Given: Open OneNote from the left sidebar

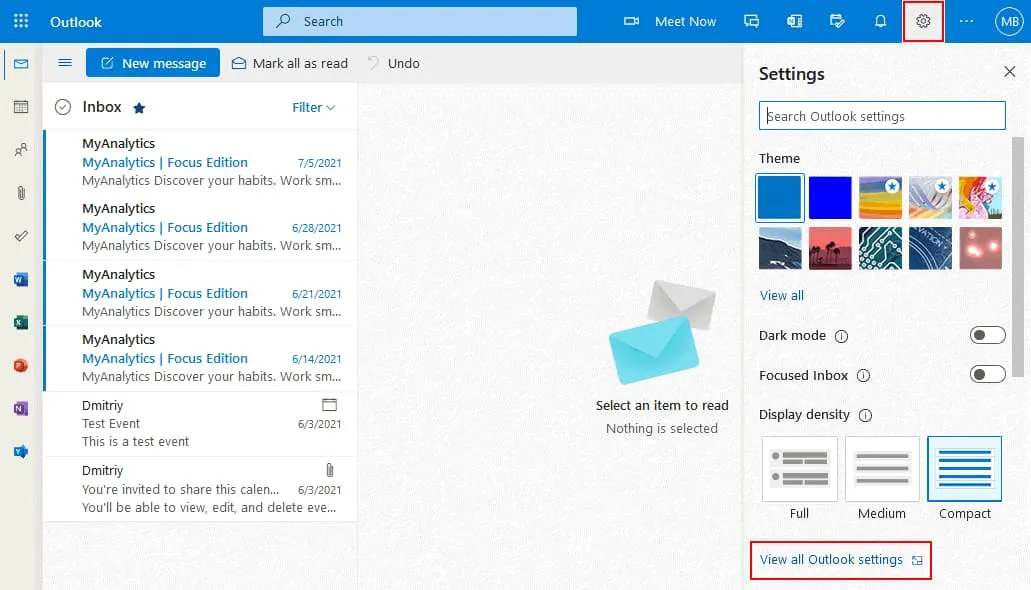Looking at the screenshot, I should coord(21,409).
